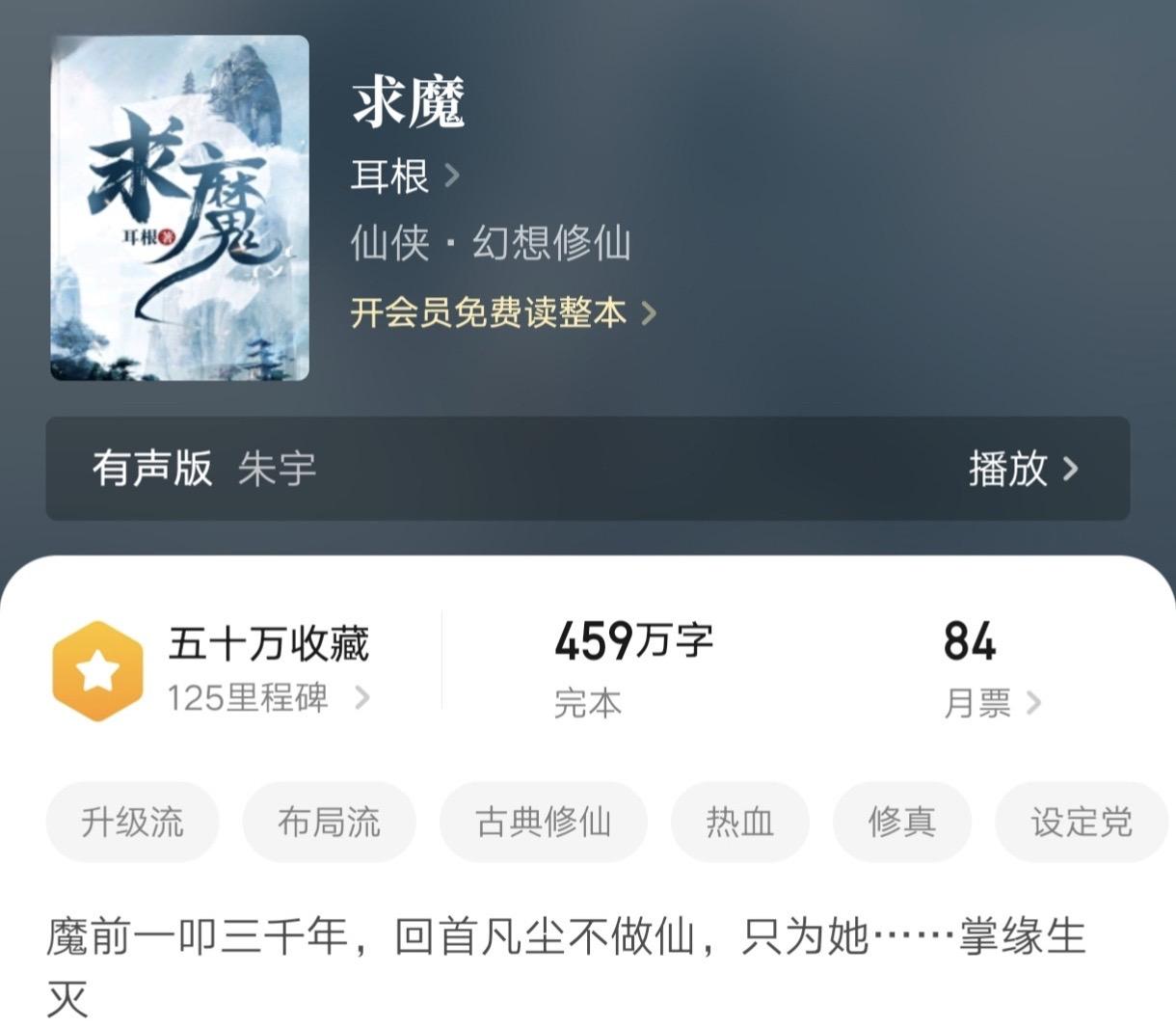Tap the chevron beside 播放
This screenshot has height=1028, width=1176.
click(x=1070, y=469)
